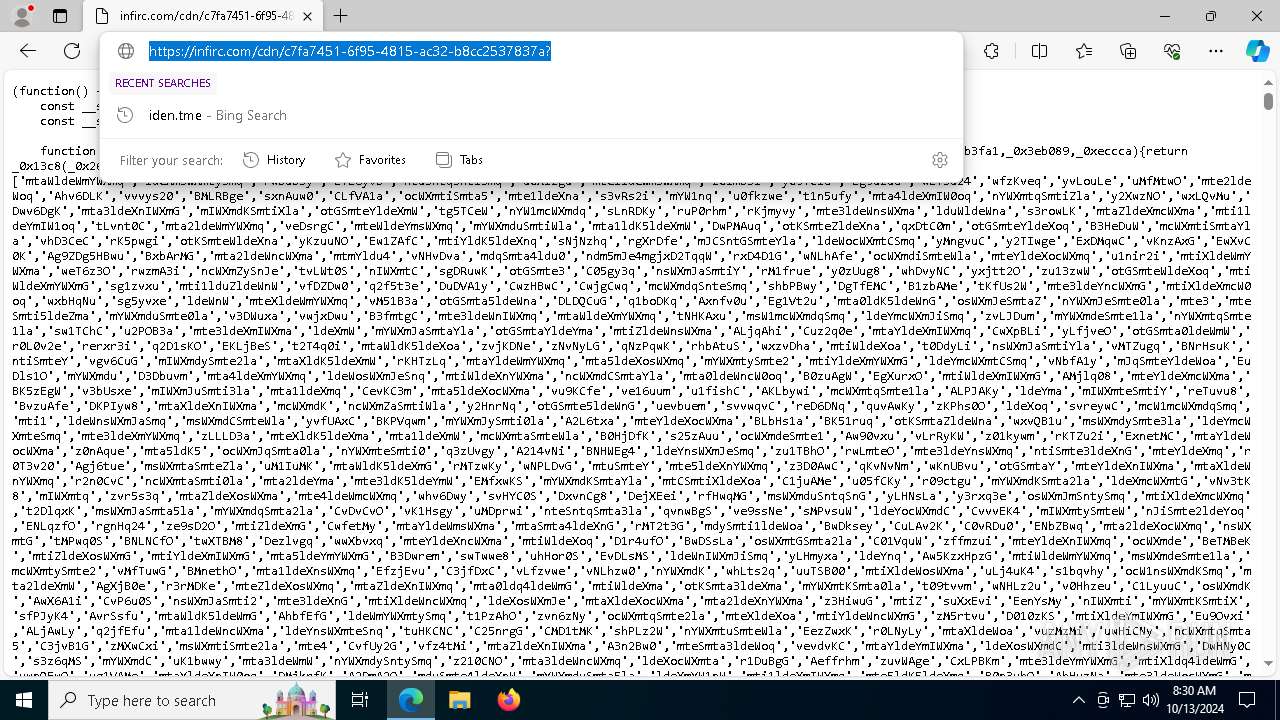Open the Copilot sidebar icon

(1257, 51)
